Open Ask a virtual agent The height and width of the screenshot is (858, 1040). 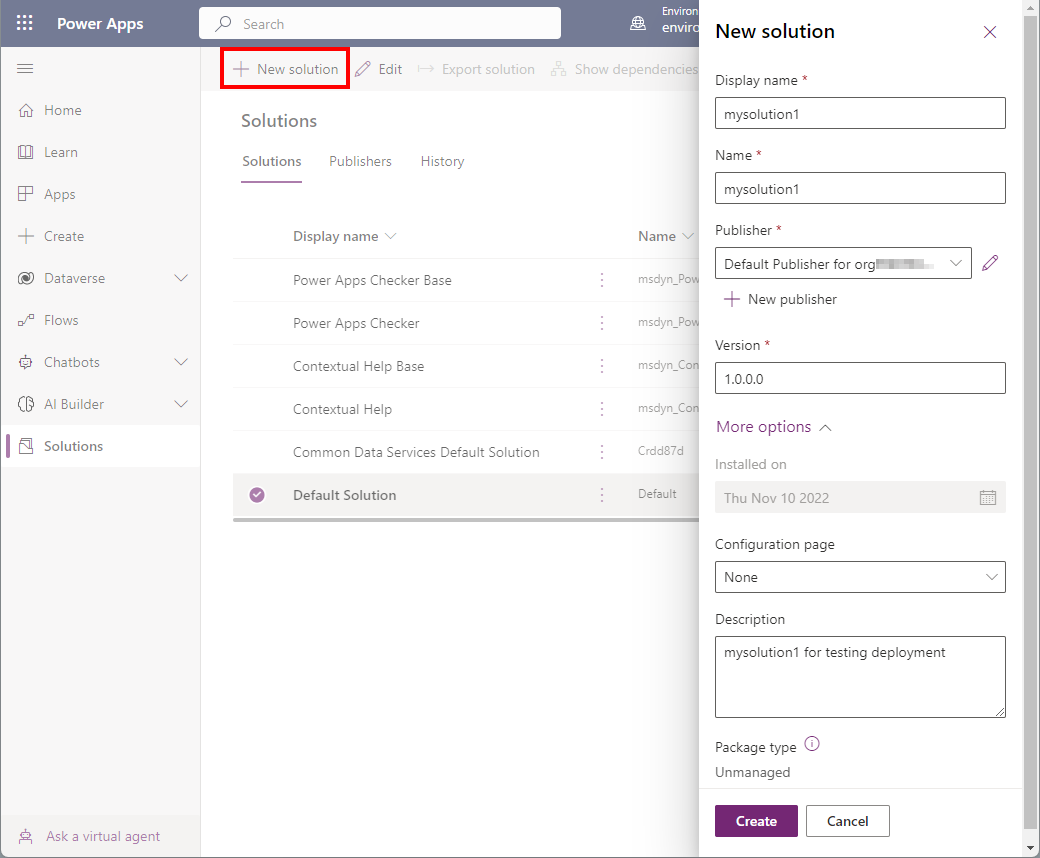coord(102,836)
